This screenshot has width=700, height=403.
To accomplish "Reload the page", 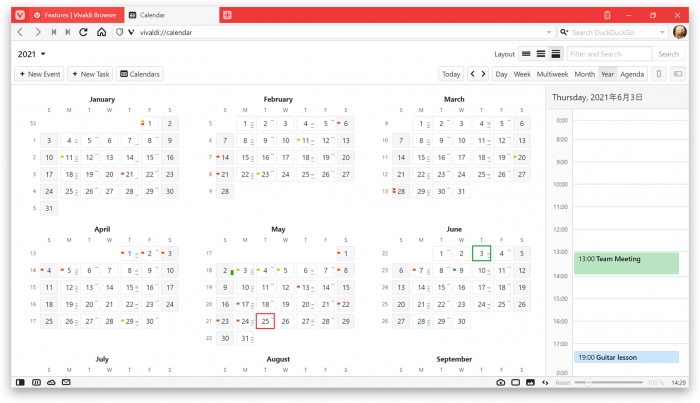I will (83, 32).
